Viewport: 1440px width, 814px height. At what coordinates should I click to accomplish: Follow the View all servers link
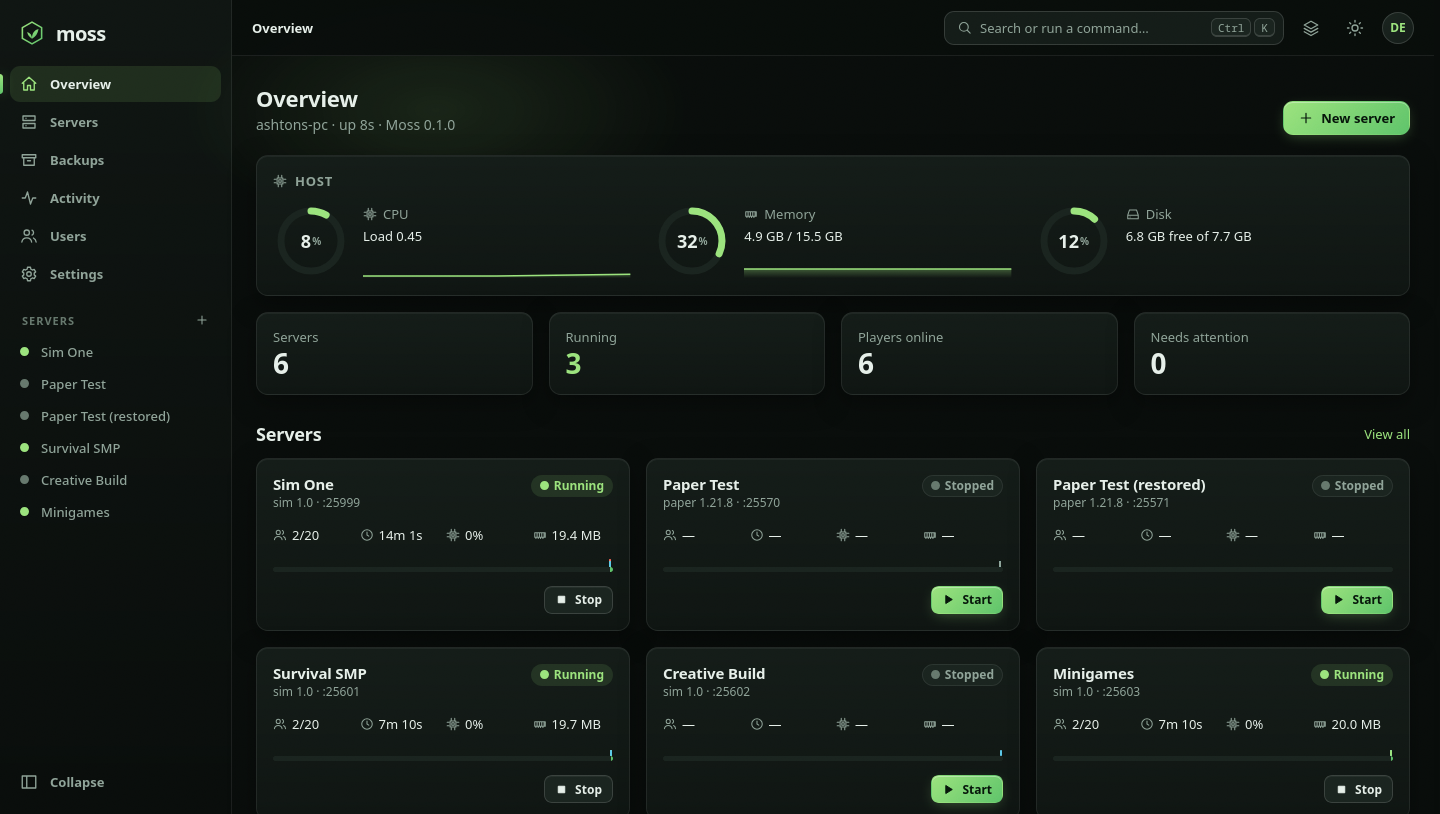pyautogui.click(x=1387, y=434)
